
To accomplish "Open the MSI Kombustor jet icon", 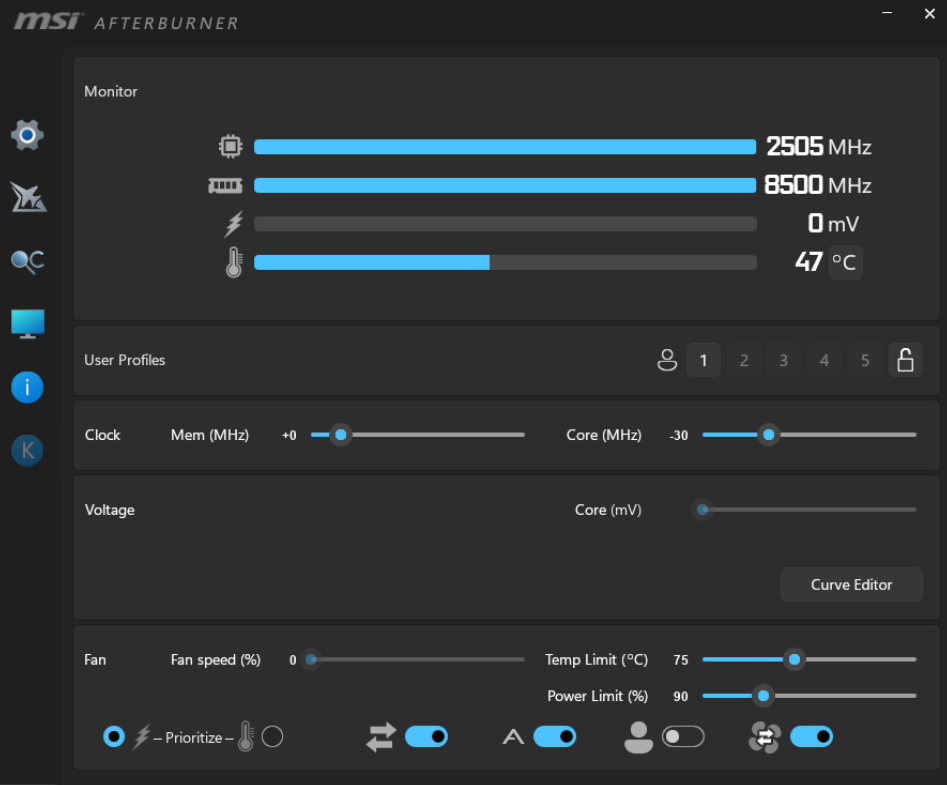I will [28, 197].
